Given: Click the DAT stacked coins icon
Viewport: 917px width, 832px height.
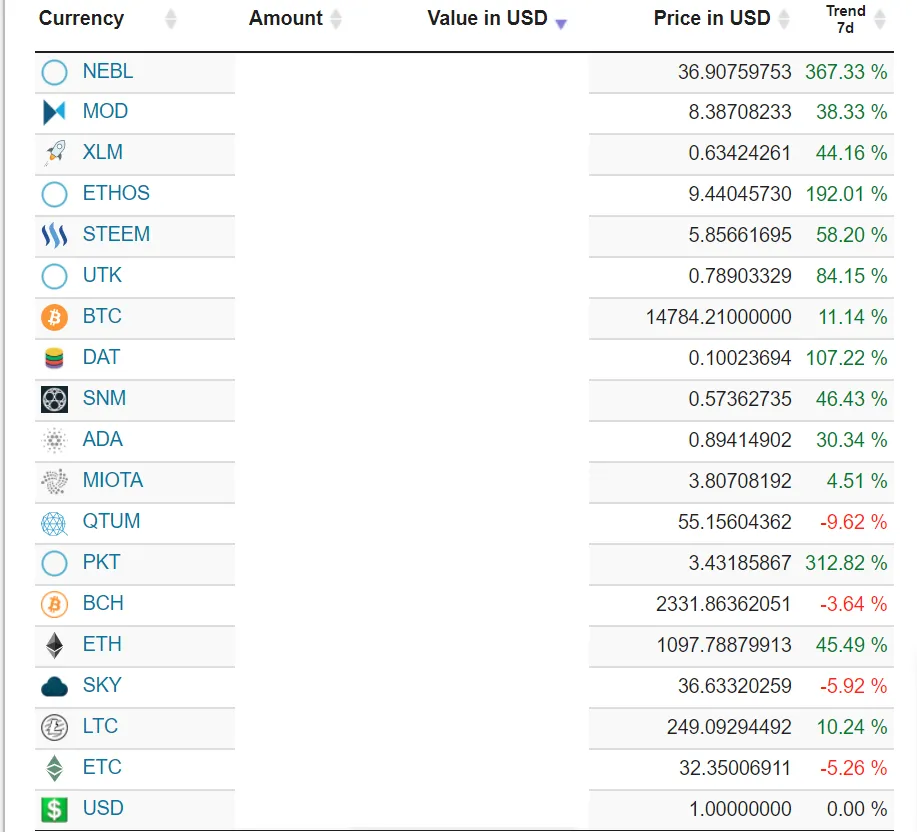Looking at the screenshot, I should click(x=54, y=358).
